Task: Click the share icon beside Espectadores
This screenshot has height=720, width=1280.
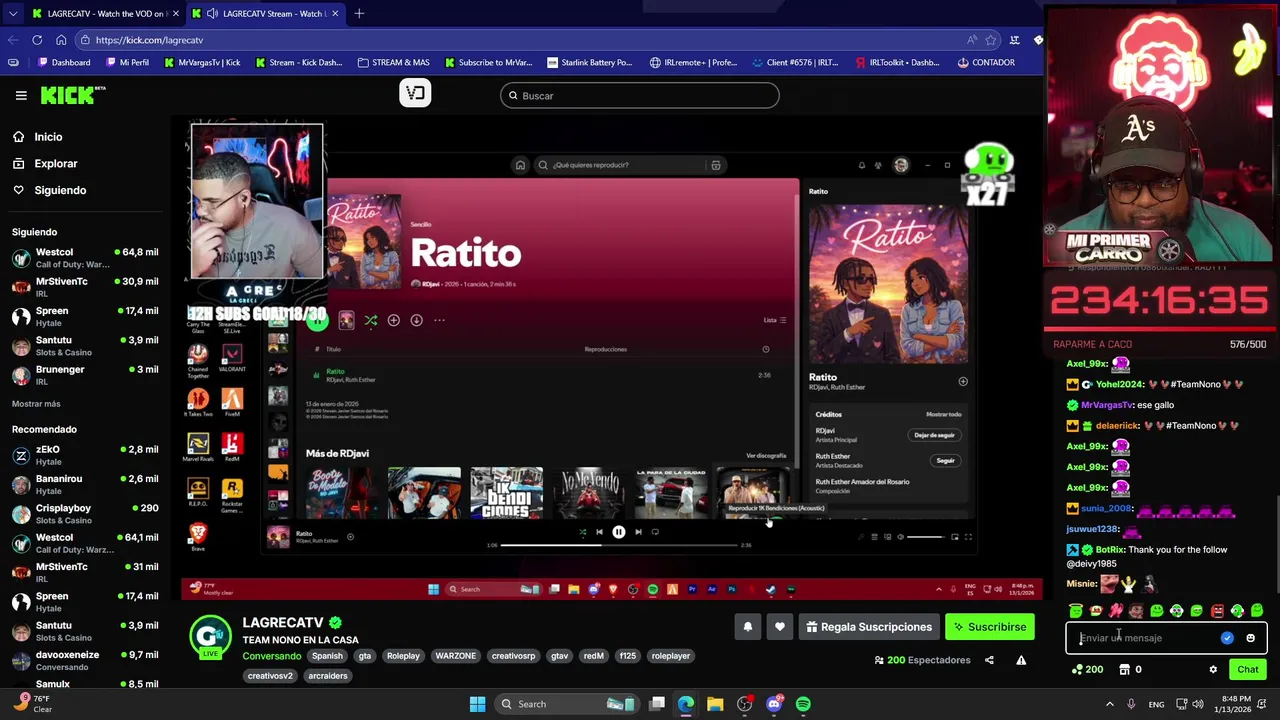Action: click(989, 660)
